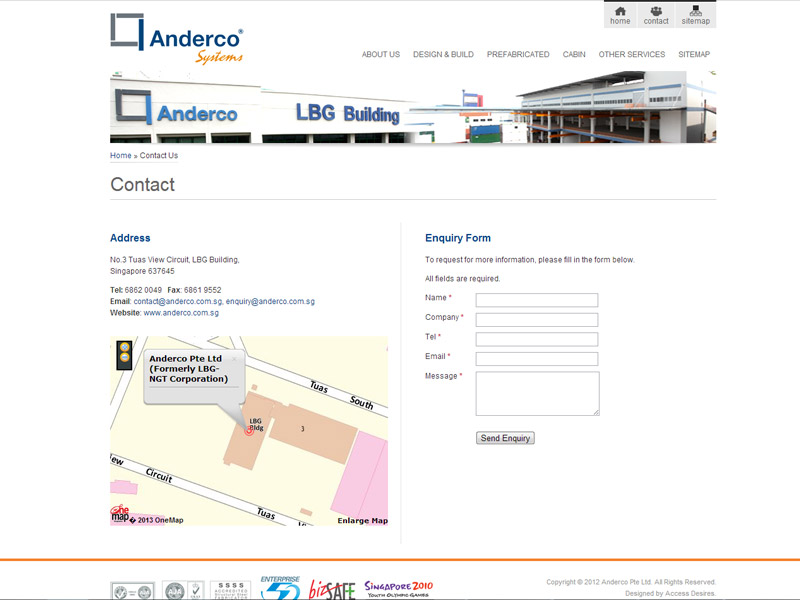Click 'Designed by Access Desires' footer text
This screenshot has height=600, width=800.
[670, 593]
